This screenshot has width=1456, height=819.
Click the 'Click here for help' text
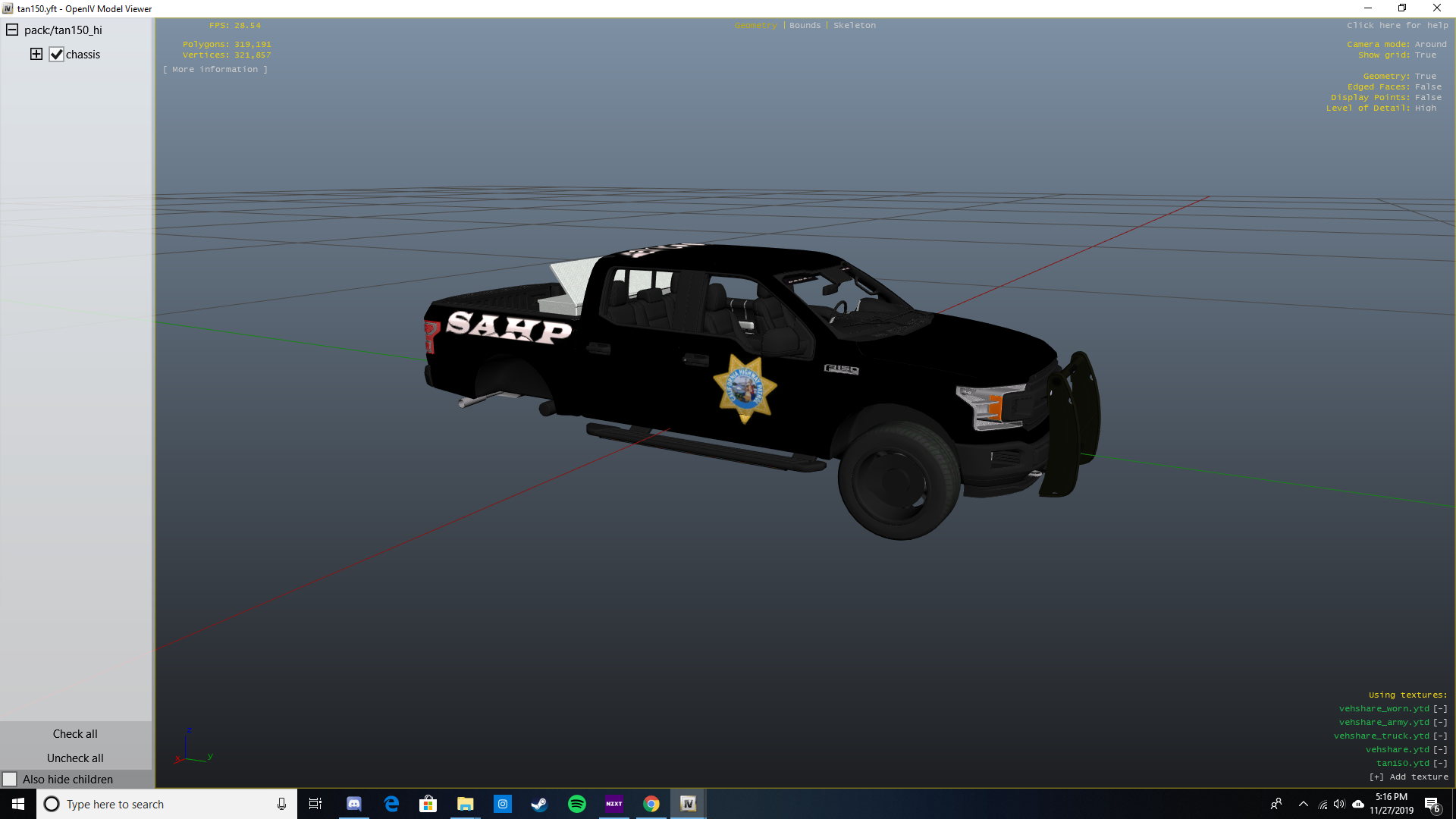point(1397,26)
